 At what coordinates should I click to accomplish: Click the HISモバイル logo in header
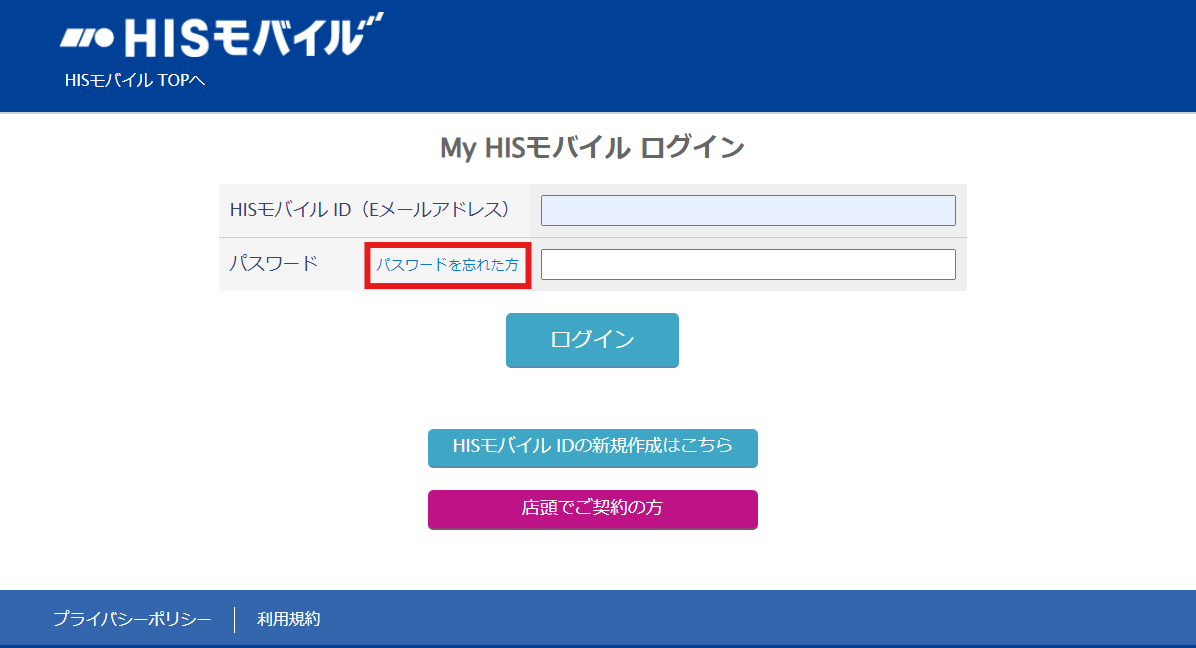click(221, 36)
